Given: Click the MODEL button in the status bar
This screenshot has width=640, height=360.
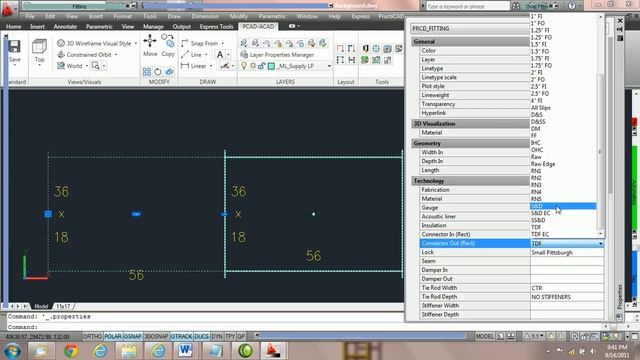Looking at the screenshot, I should point(485,336).
